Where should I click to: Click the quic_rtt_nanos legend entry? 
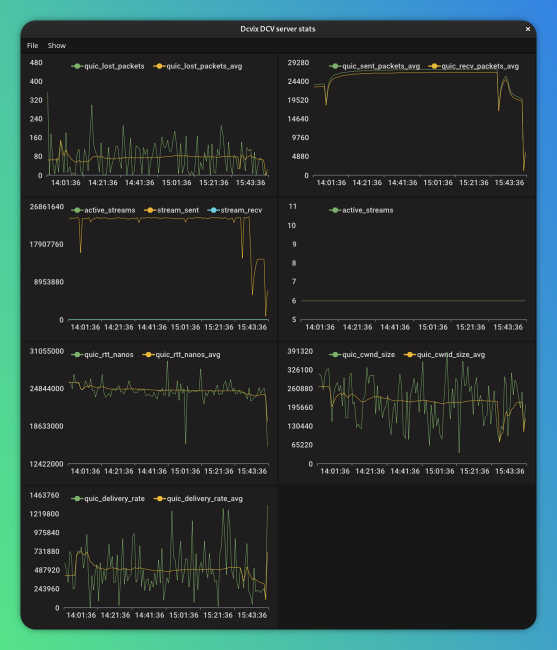(x=103, y=354)
